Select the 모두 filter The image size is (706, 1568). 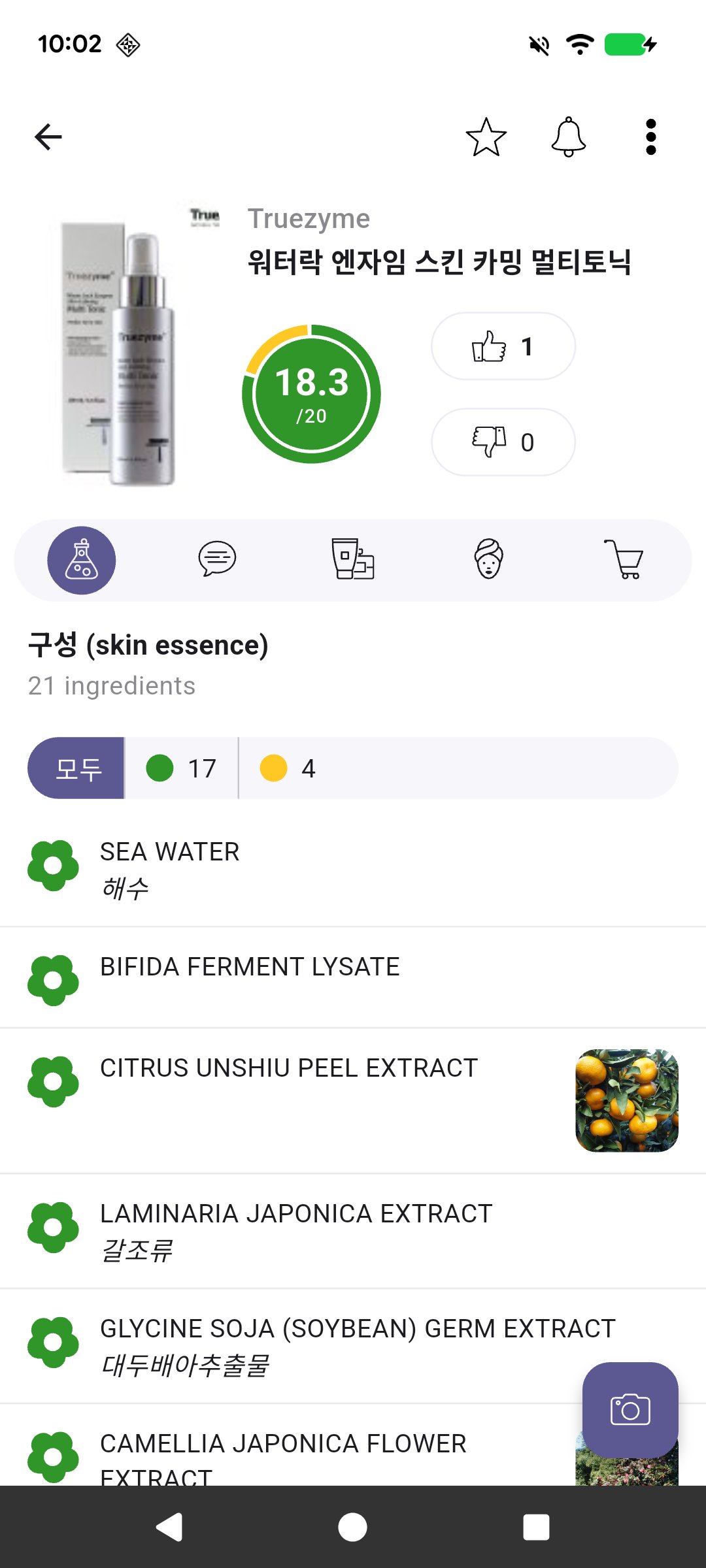click(x=76, y=768)
